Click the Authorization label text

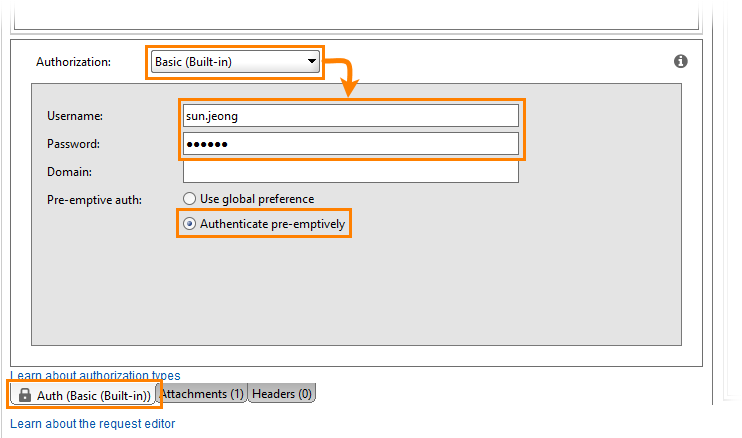73,62
